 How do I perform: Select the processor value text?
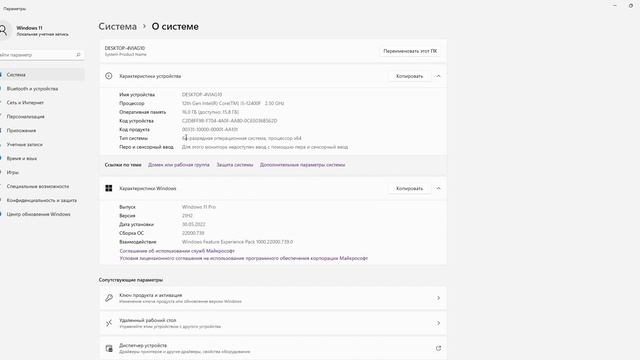coord(233,103)
